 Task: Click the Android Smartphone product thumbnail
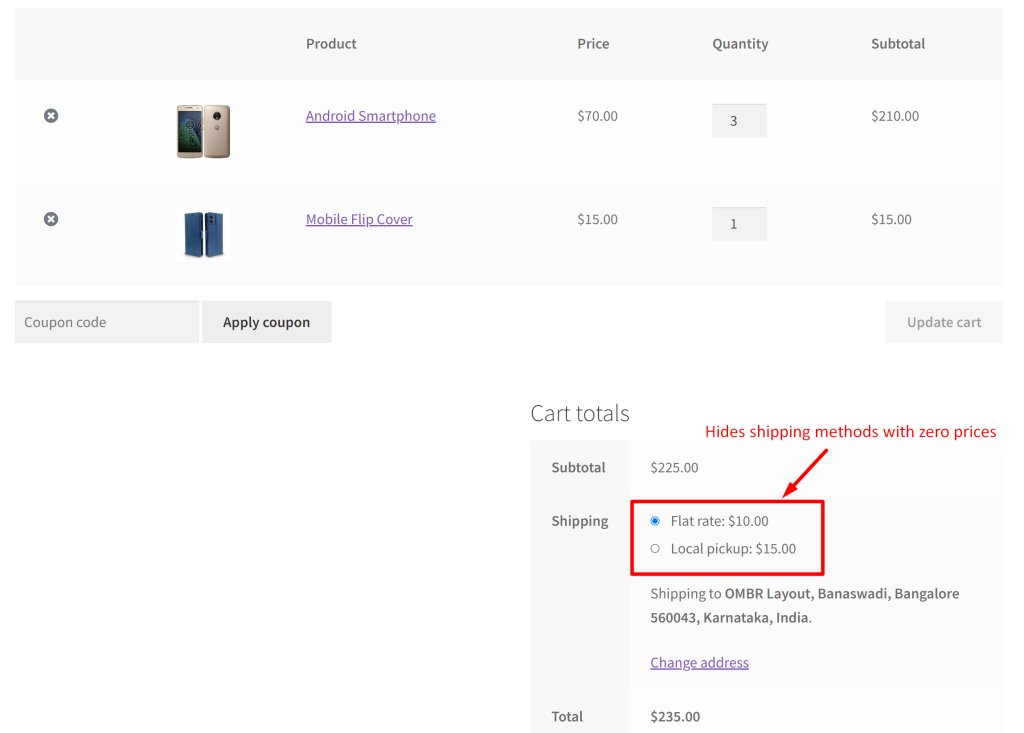tap(203, 131)
